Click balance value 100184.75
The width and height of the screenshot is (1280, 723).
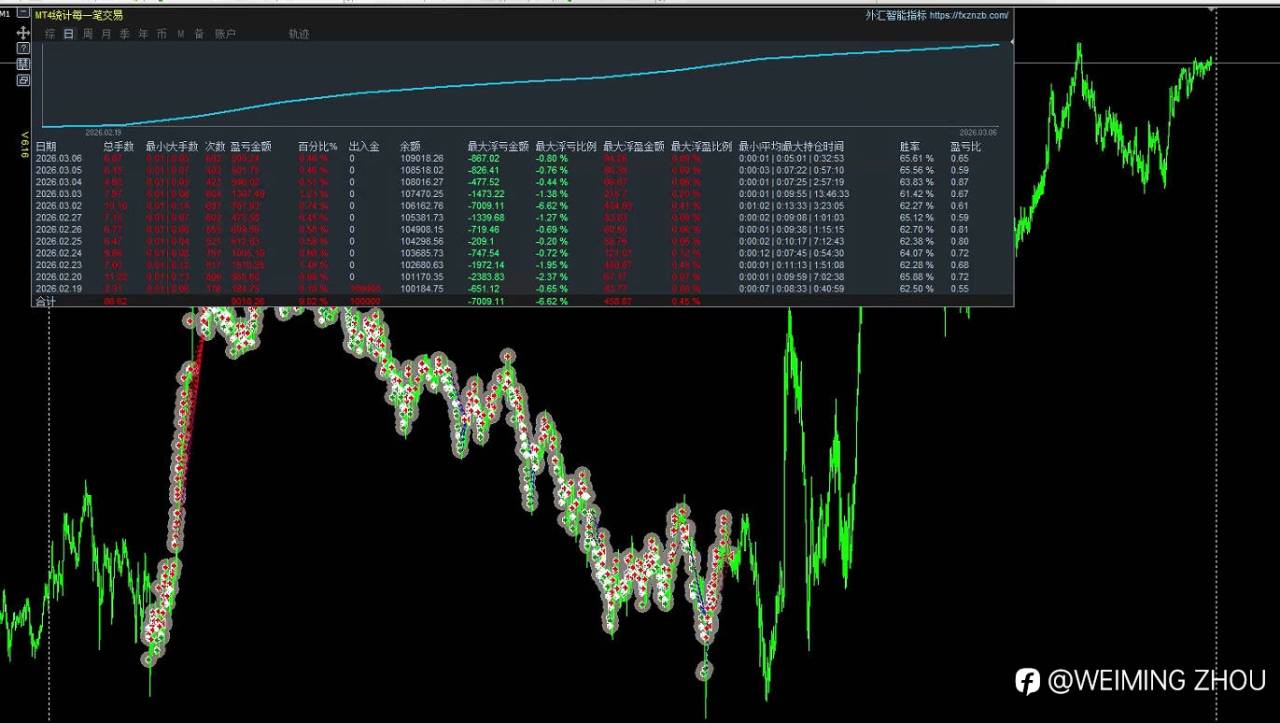point(421,289)
